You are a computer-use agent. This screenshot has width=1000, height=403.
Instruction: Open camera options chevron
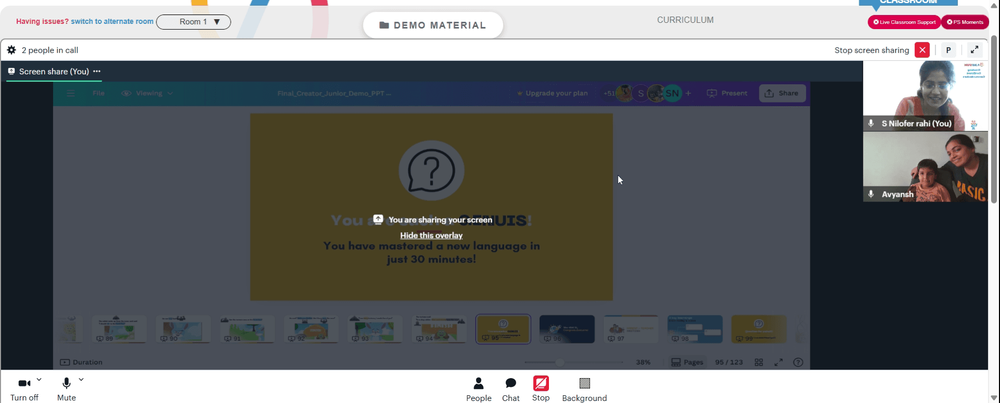(x=39, y=379)
